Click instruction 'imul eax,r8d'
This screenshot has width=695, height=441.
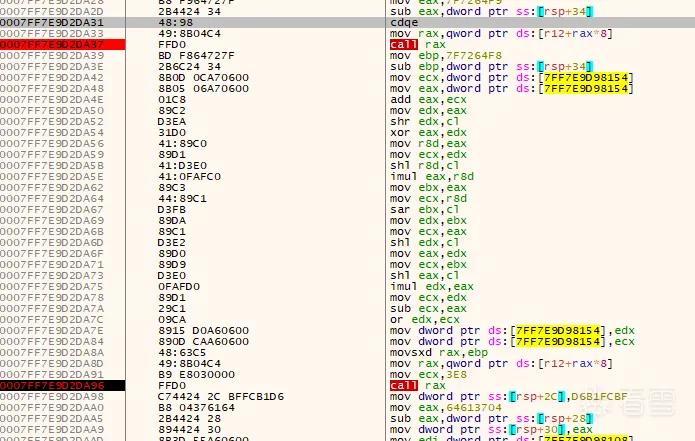tap(432, 176)
